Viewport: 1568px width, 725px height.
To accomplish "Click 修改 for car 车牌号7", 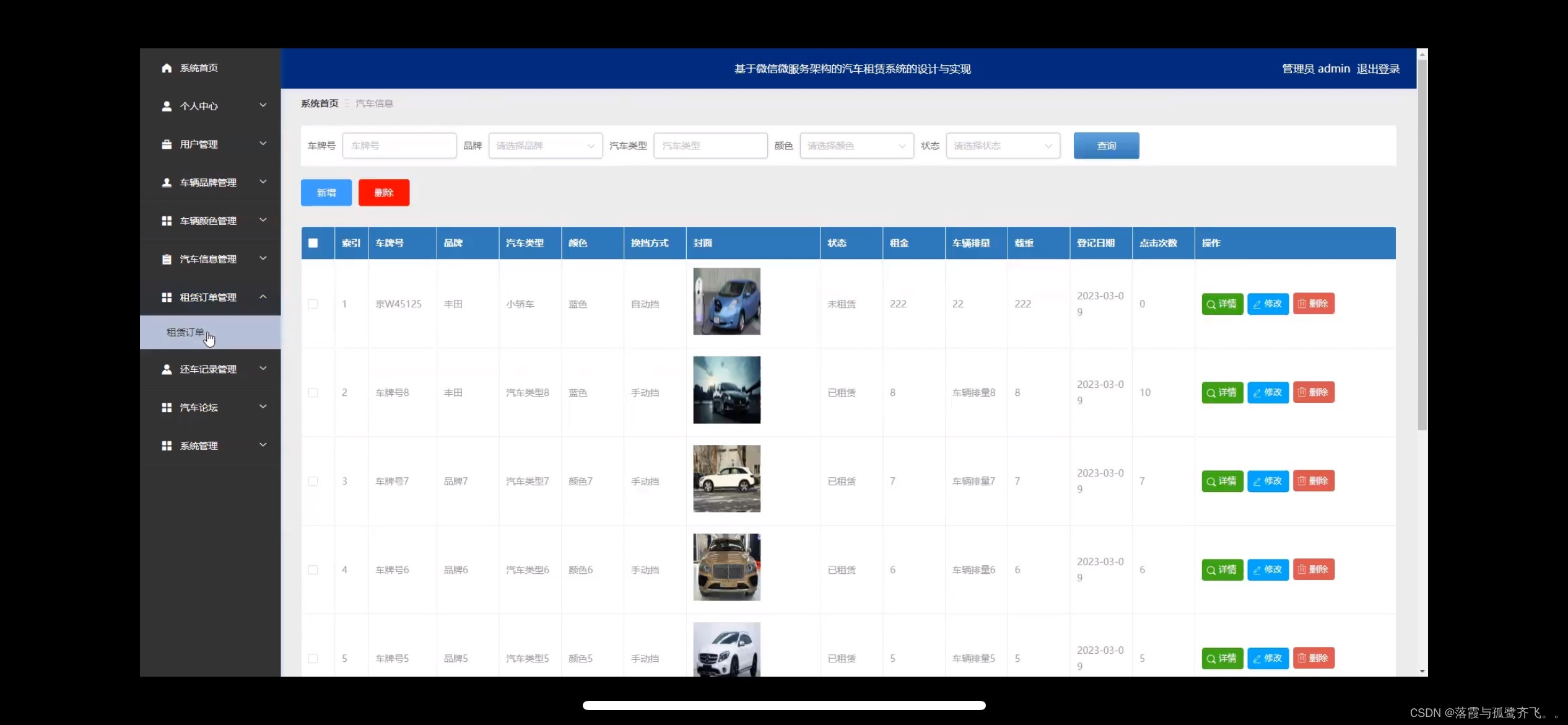I will point(1268,481).
